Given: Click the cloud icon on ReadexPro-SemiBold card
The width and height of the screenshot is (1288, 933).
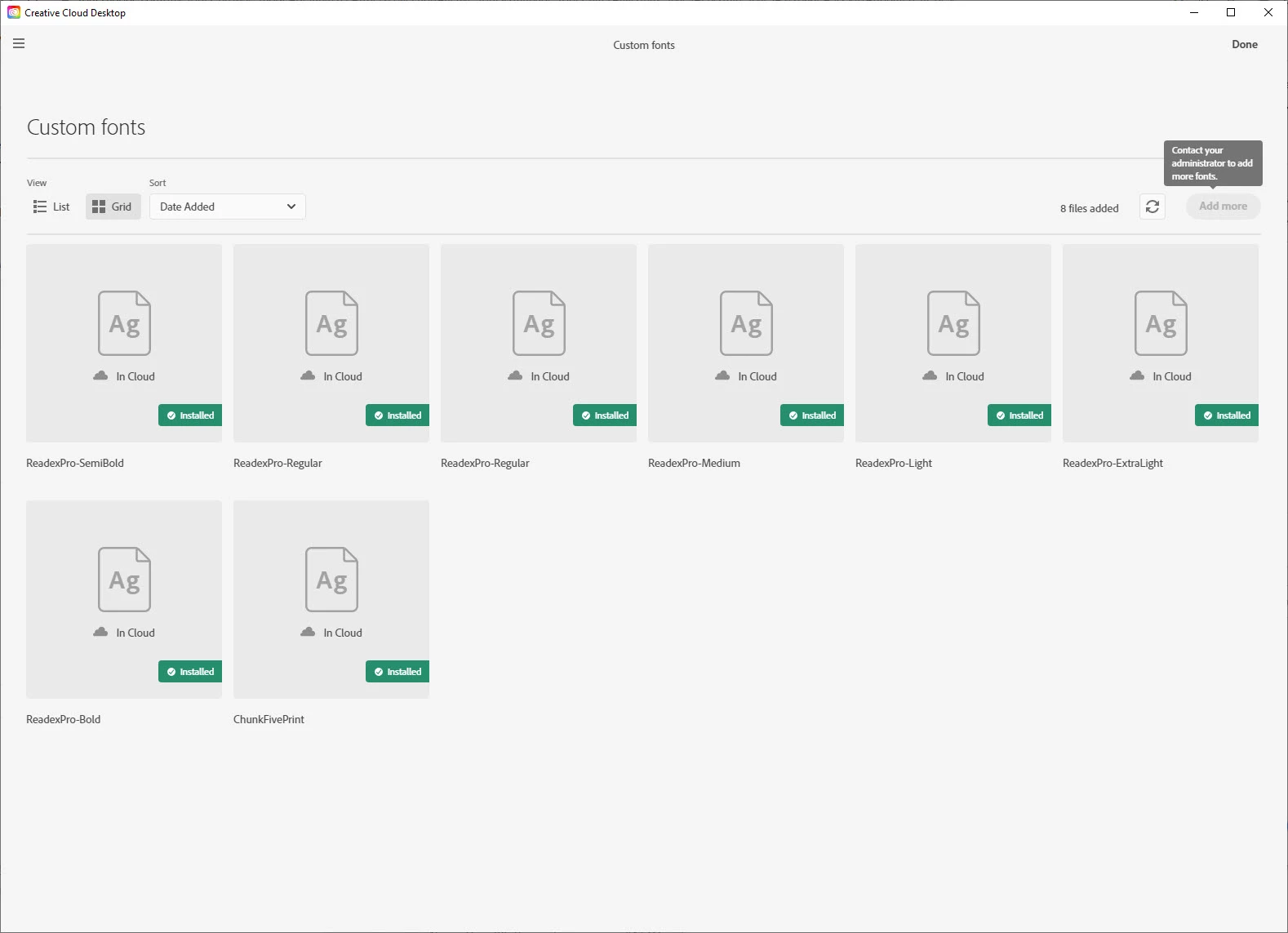Looking at the screenshot, I should pos(100,375).
